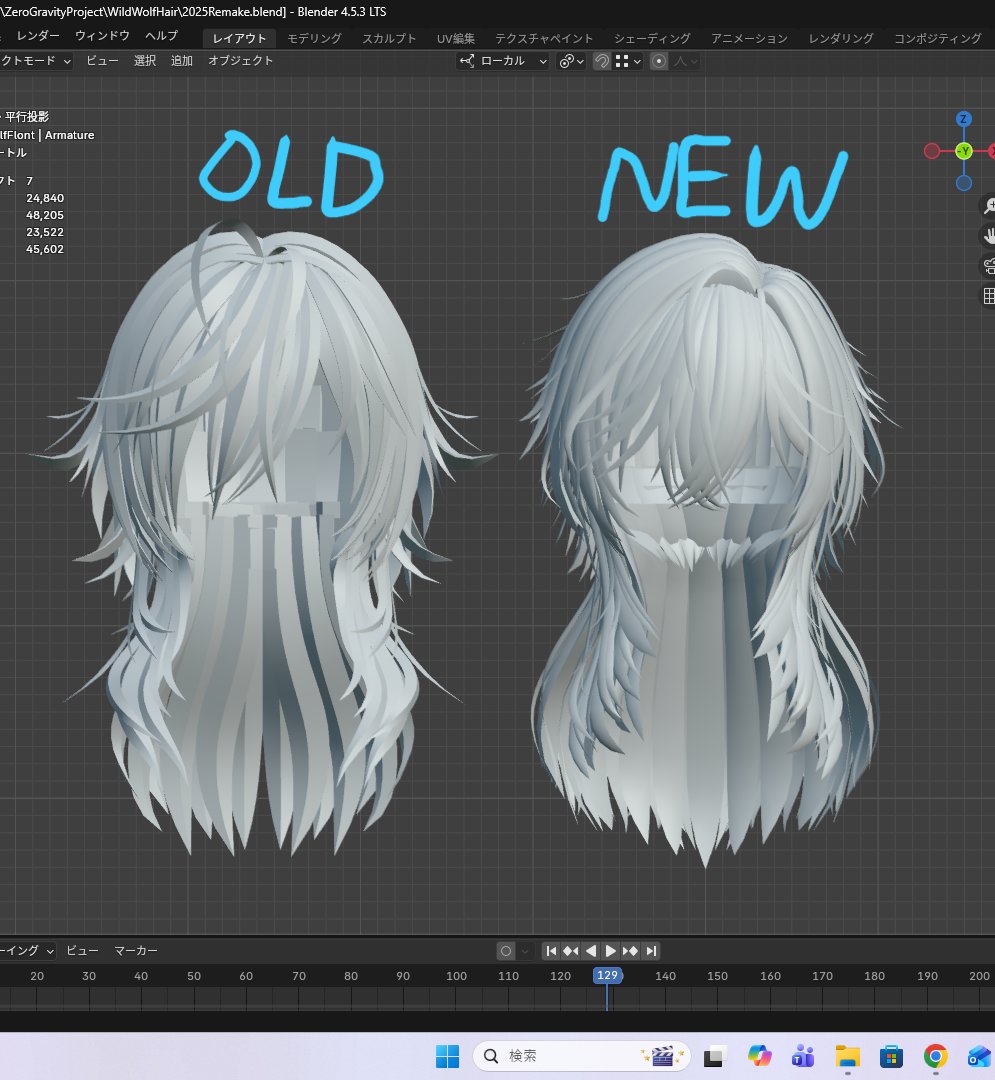Viewport: 995px width, 1080px height.
Task: Open File Explorer from the taskbar
Action: [x=848, y=1056]
